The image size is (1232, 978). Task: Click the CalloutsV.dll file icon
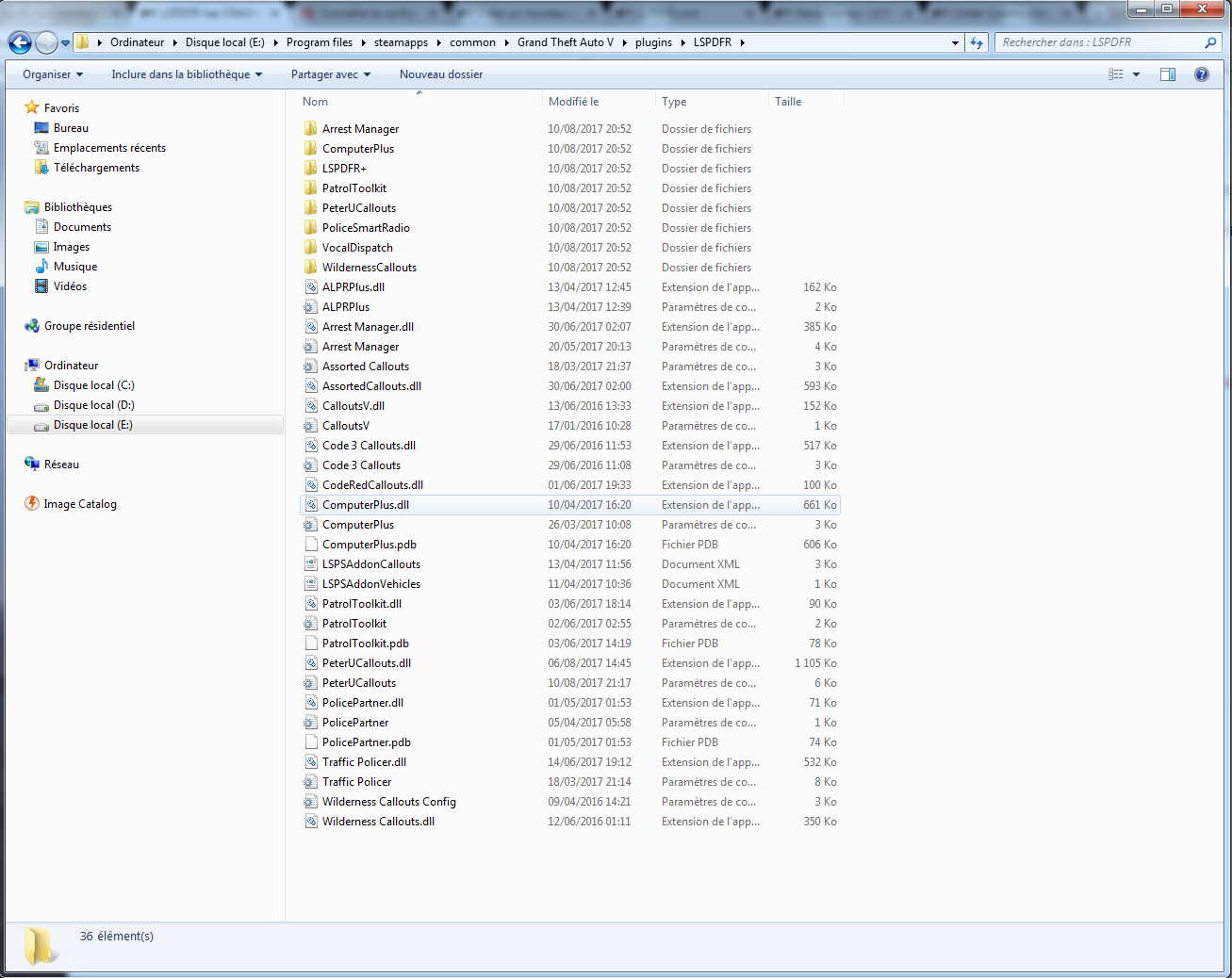311,406
